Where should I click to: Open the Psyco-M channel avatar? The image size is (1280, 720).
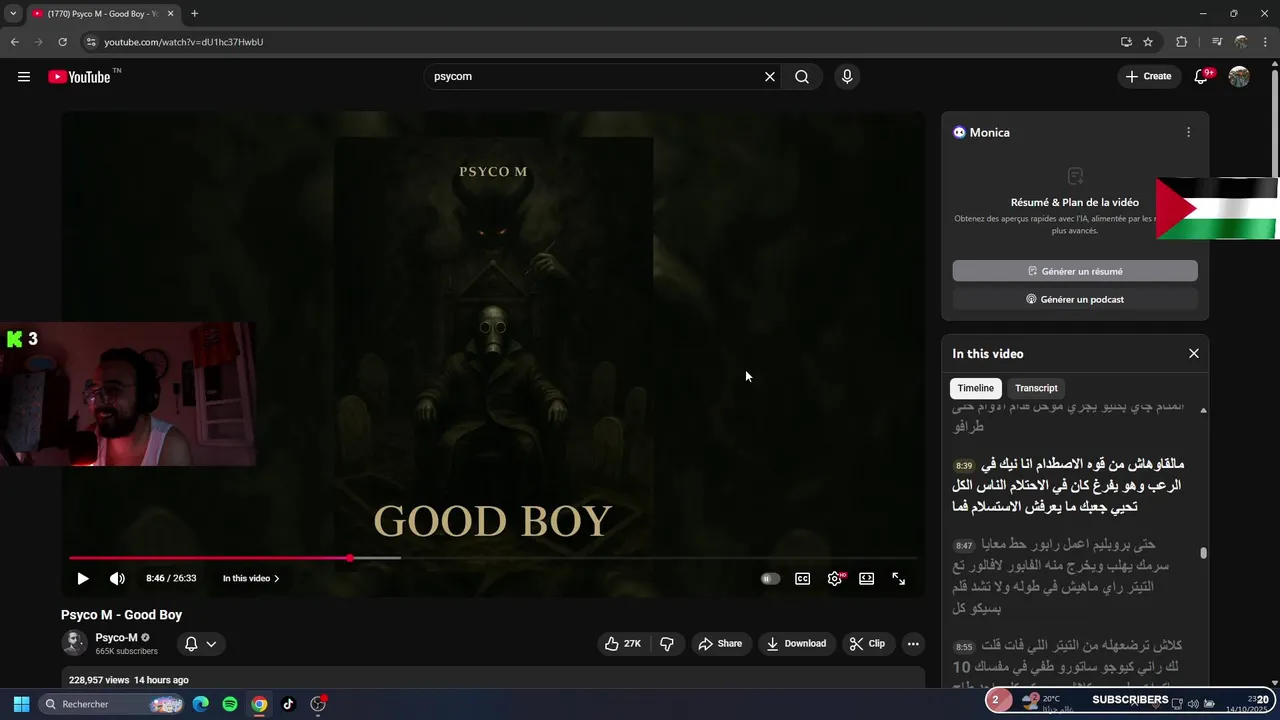point(74,644)
